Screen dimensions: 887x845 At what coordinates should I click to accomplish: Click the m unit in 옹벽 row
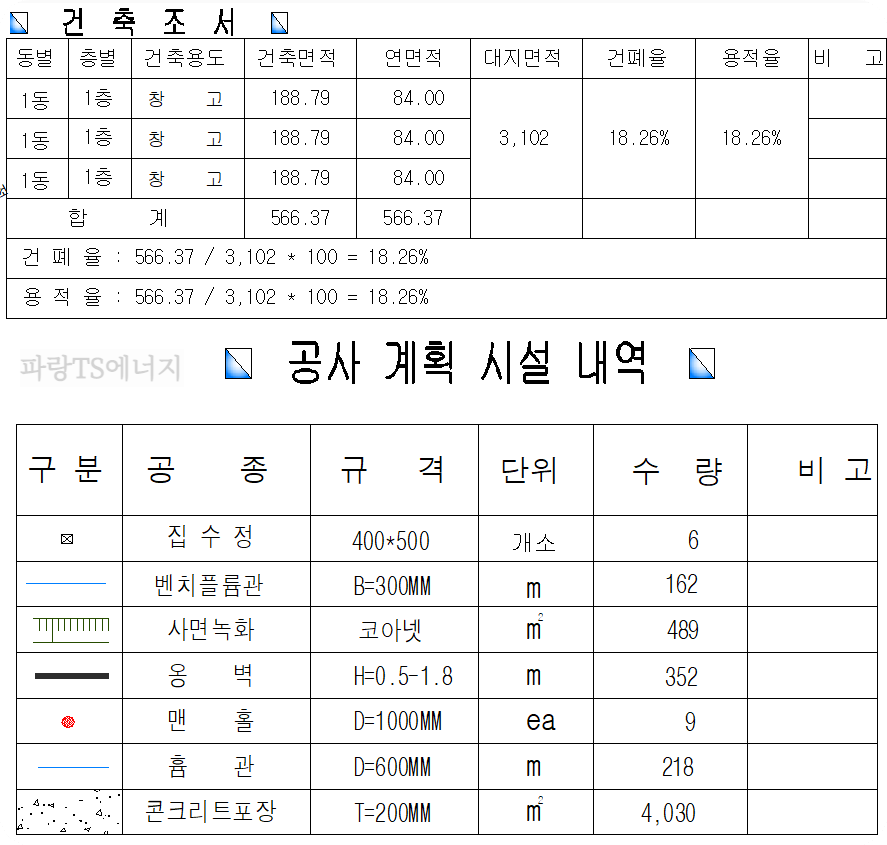click(533, 677)
